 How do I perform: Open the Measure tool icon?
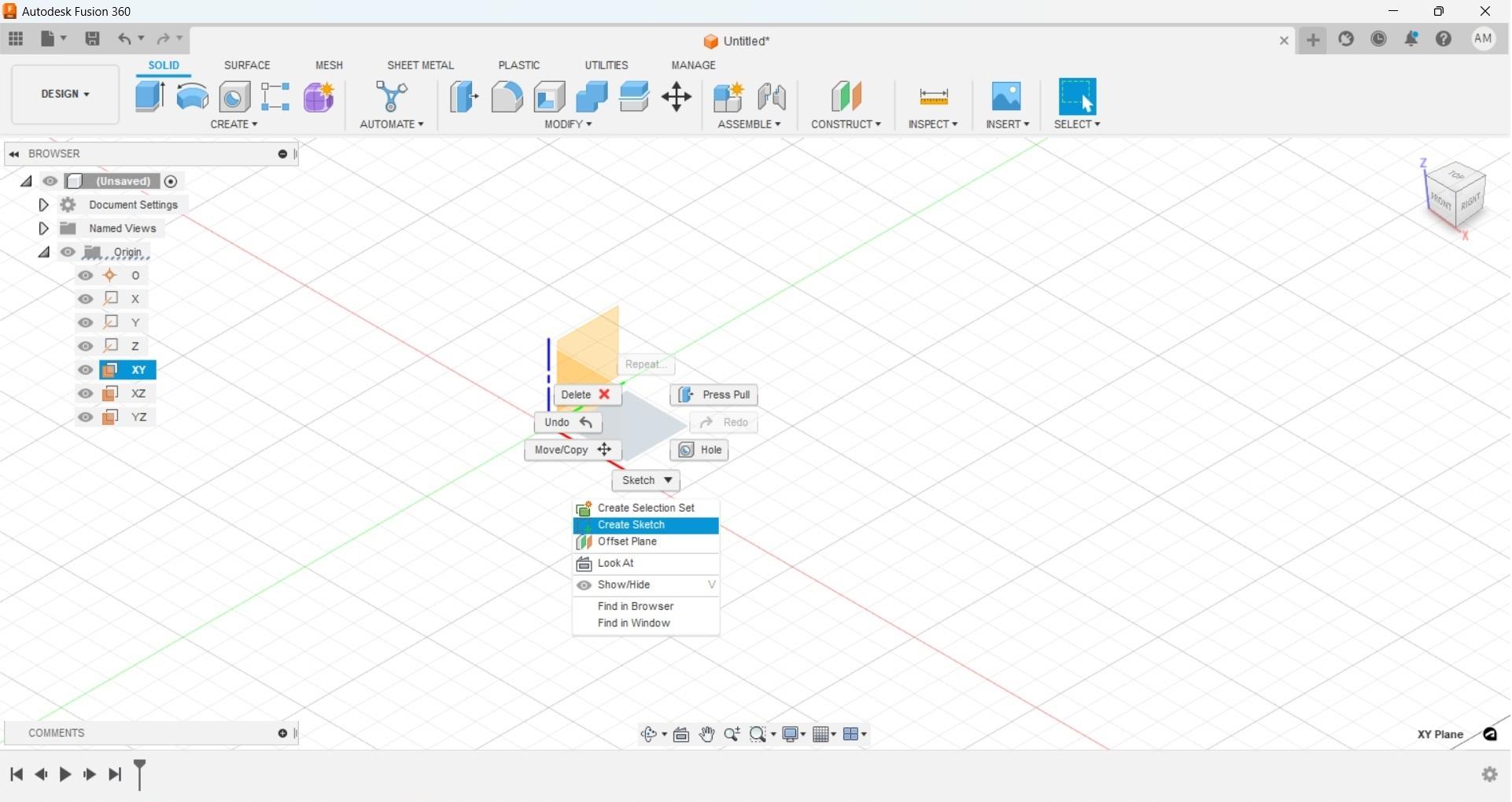click(x=934, y=97)
